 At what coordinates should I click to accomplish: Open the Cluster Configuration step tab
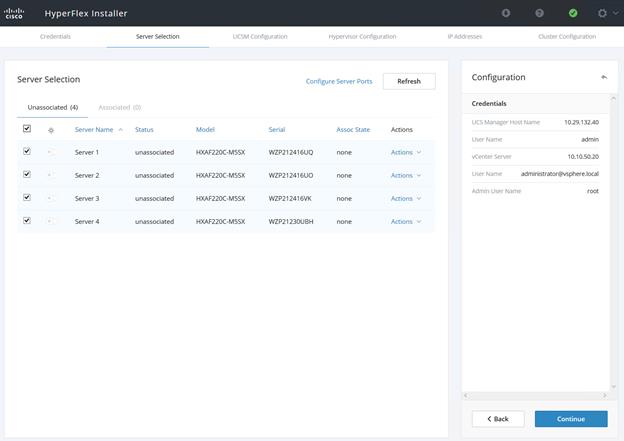pos(567,37)
